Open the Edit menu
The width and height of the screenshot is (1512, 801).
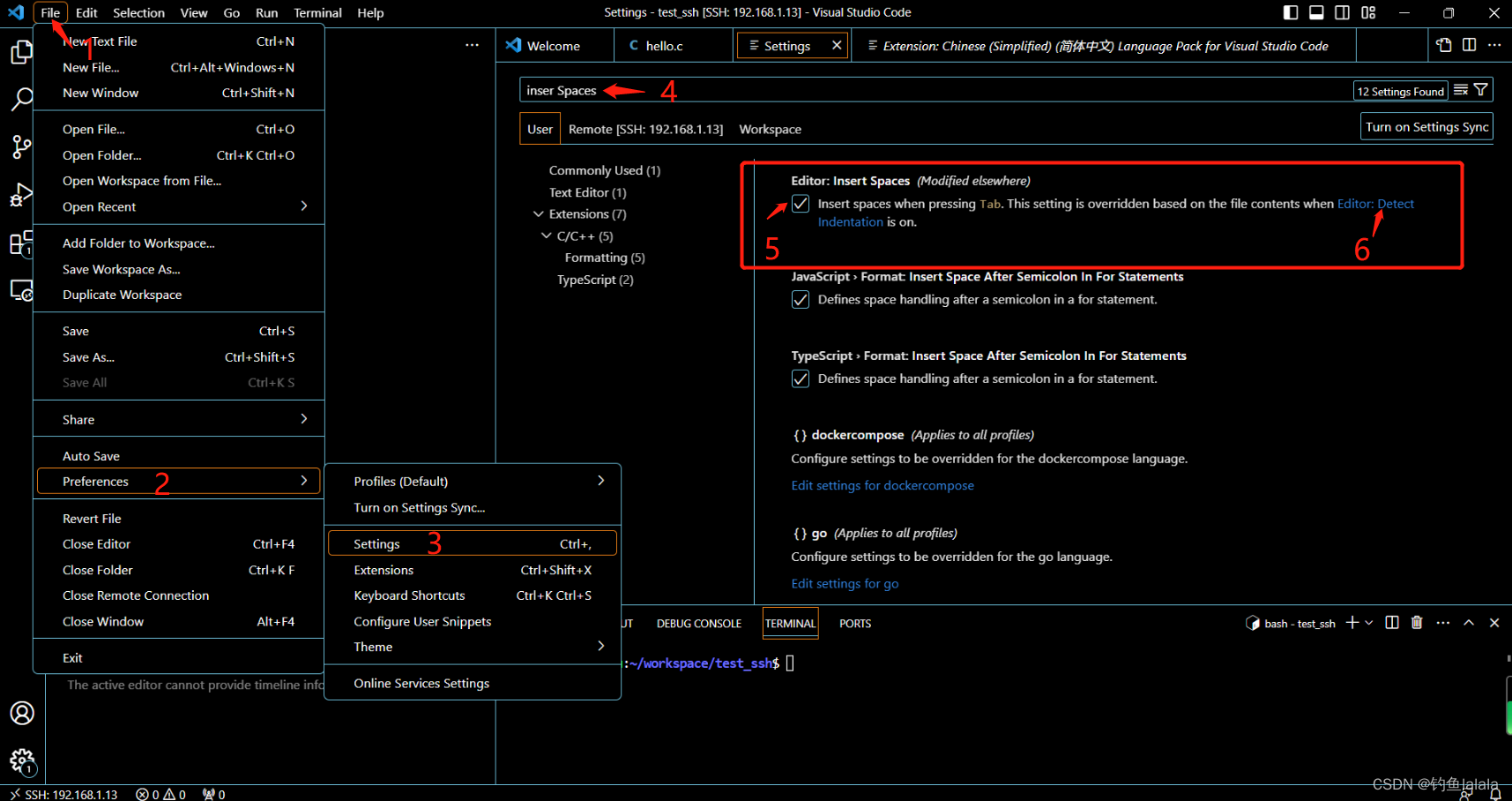click(86, 12)
